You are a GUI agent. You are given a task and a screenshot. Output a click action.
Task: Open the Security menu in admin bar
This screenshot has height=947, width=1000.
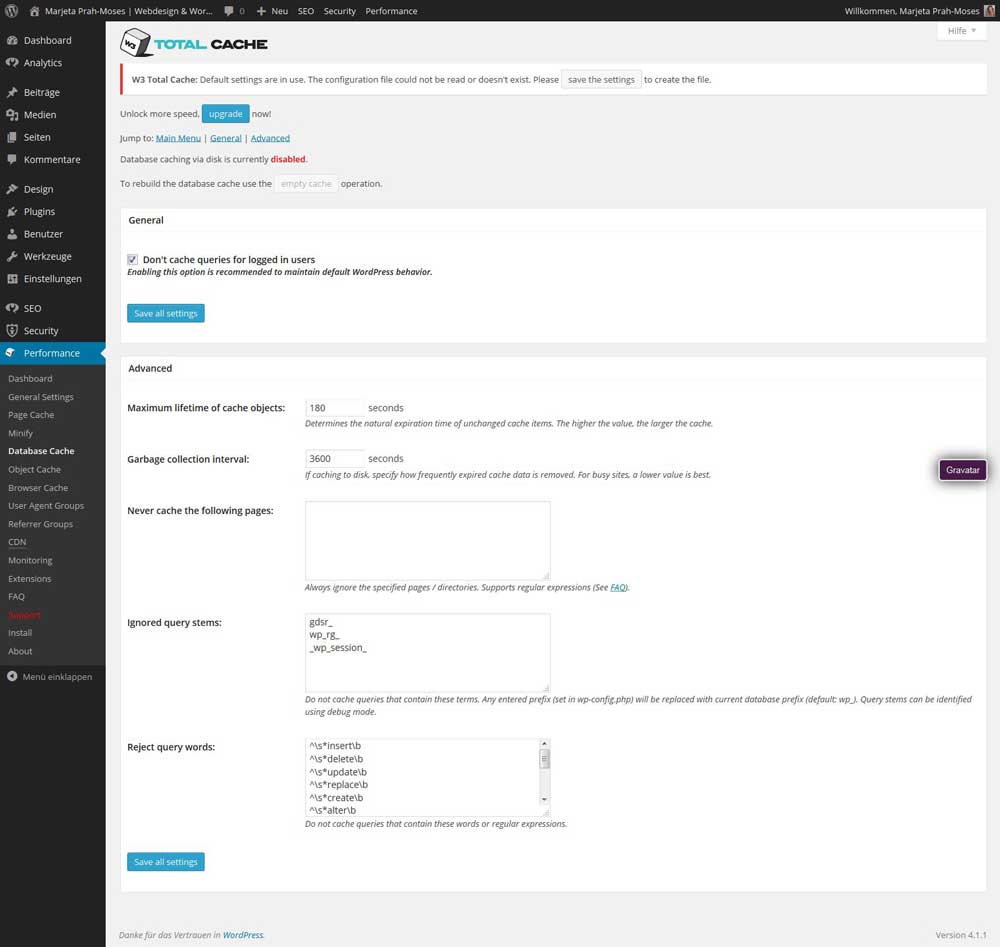tap(339, 11)
